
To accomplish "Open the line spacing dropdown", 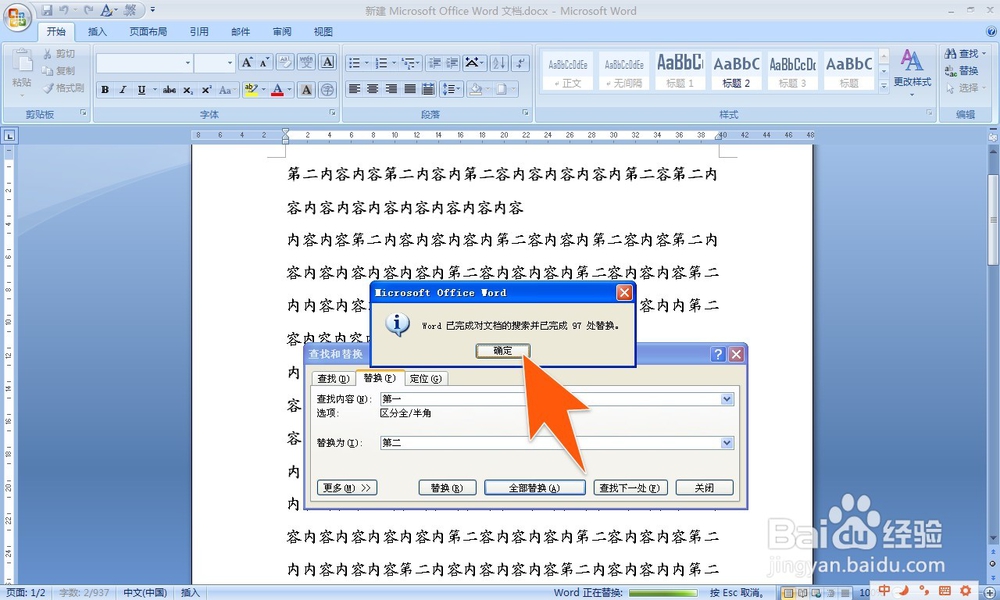I will coord(451,89).
